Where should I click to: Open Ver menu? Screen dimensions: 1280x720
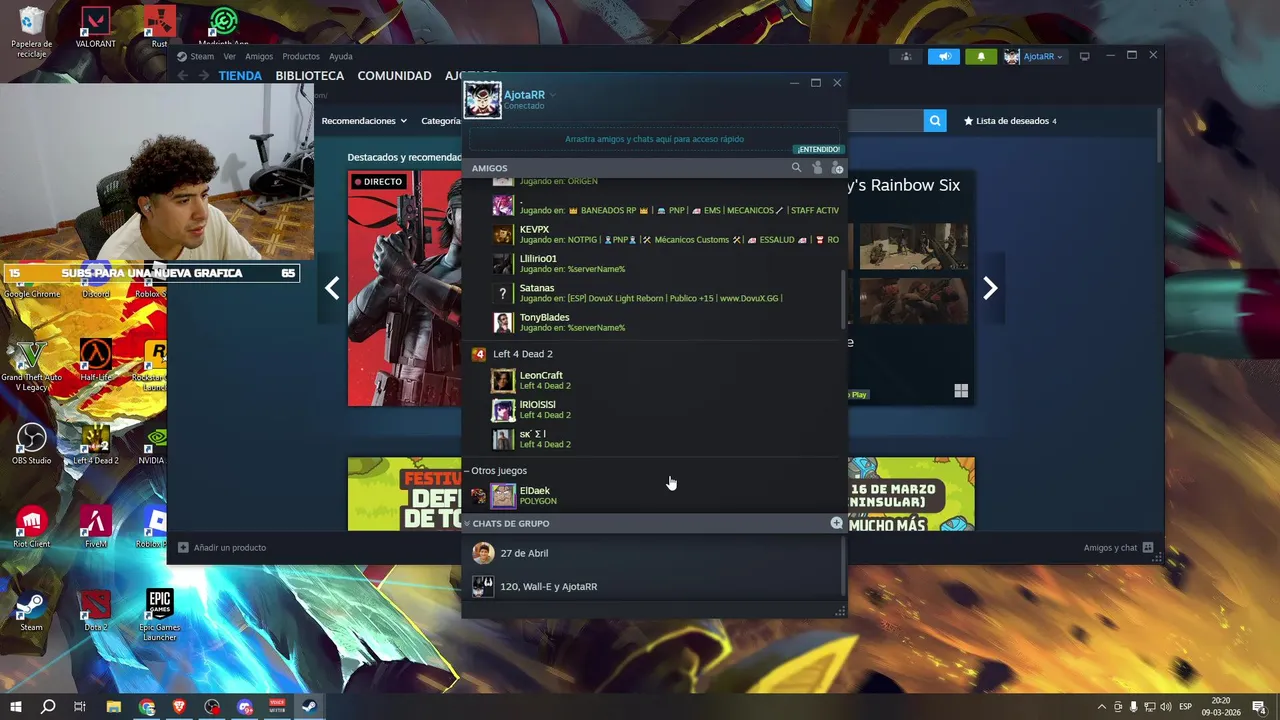[x=230, y=56]
